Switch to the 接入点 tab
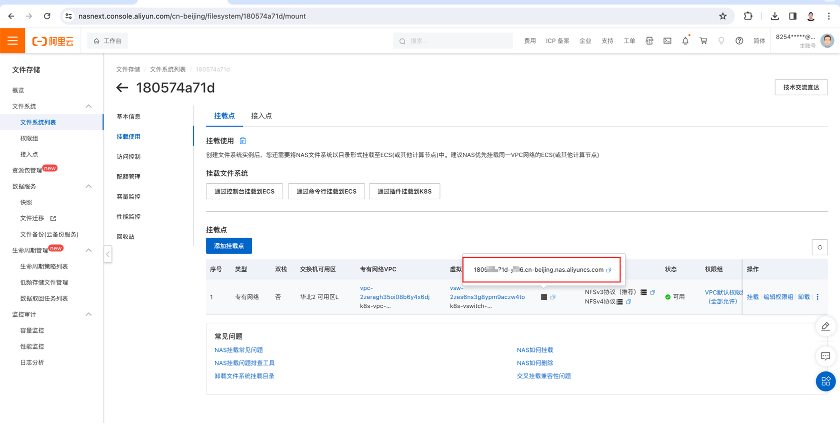 [x=261, y=116]
